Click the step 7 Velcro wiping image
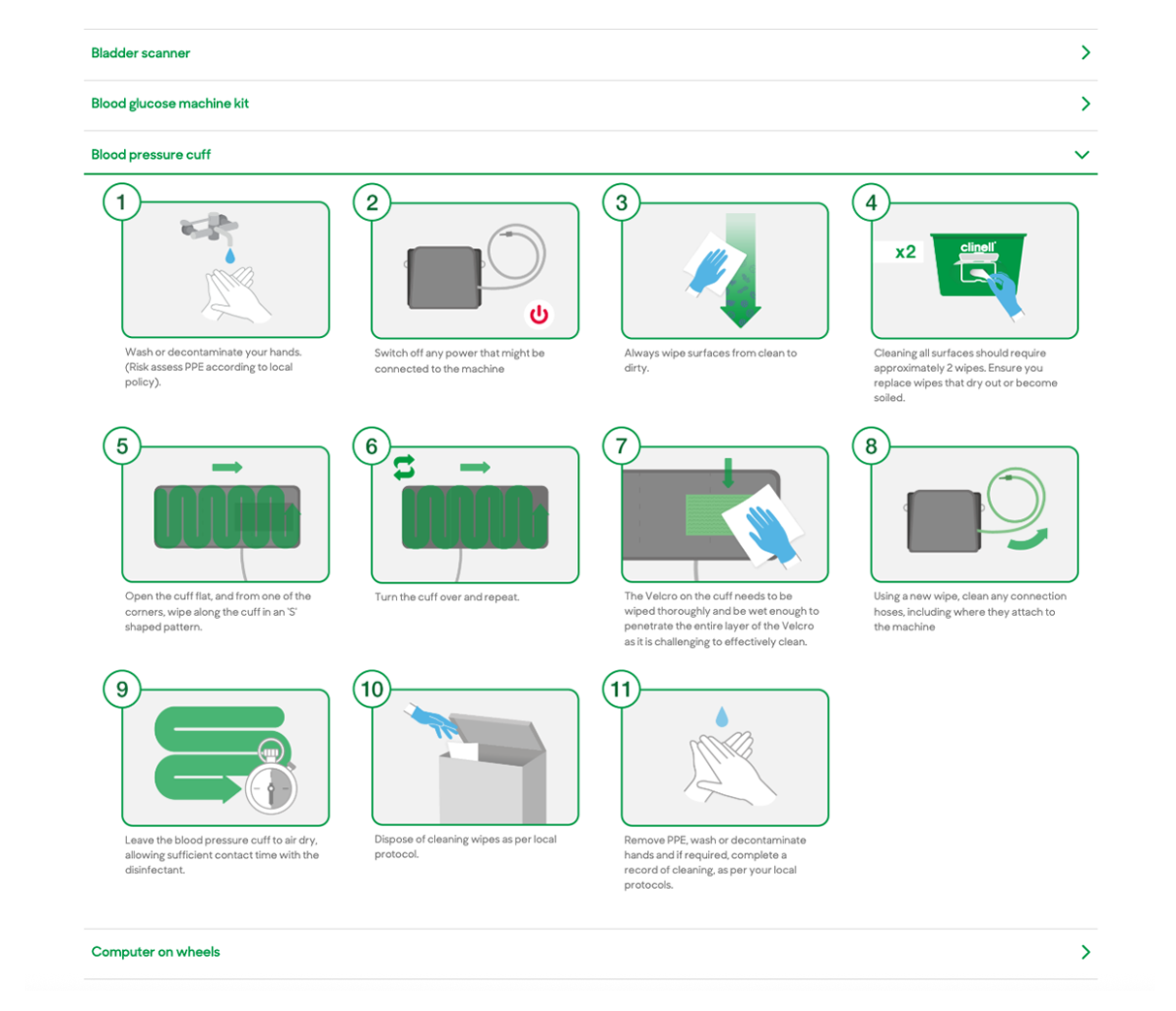1176x1011 pixels. pos(725,515)
